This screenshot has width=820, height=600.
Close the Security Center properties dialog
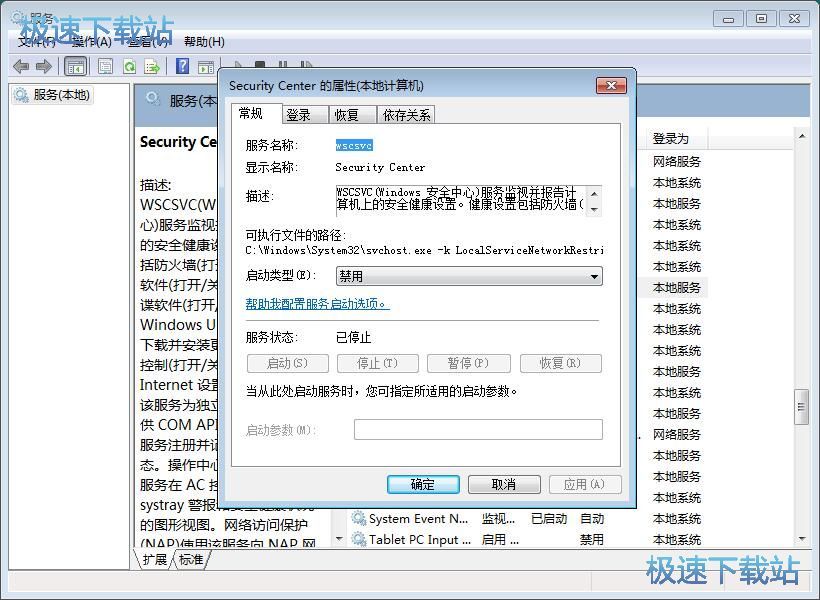coord(611,85)
